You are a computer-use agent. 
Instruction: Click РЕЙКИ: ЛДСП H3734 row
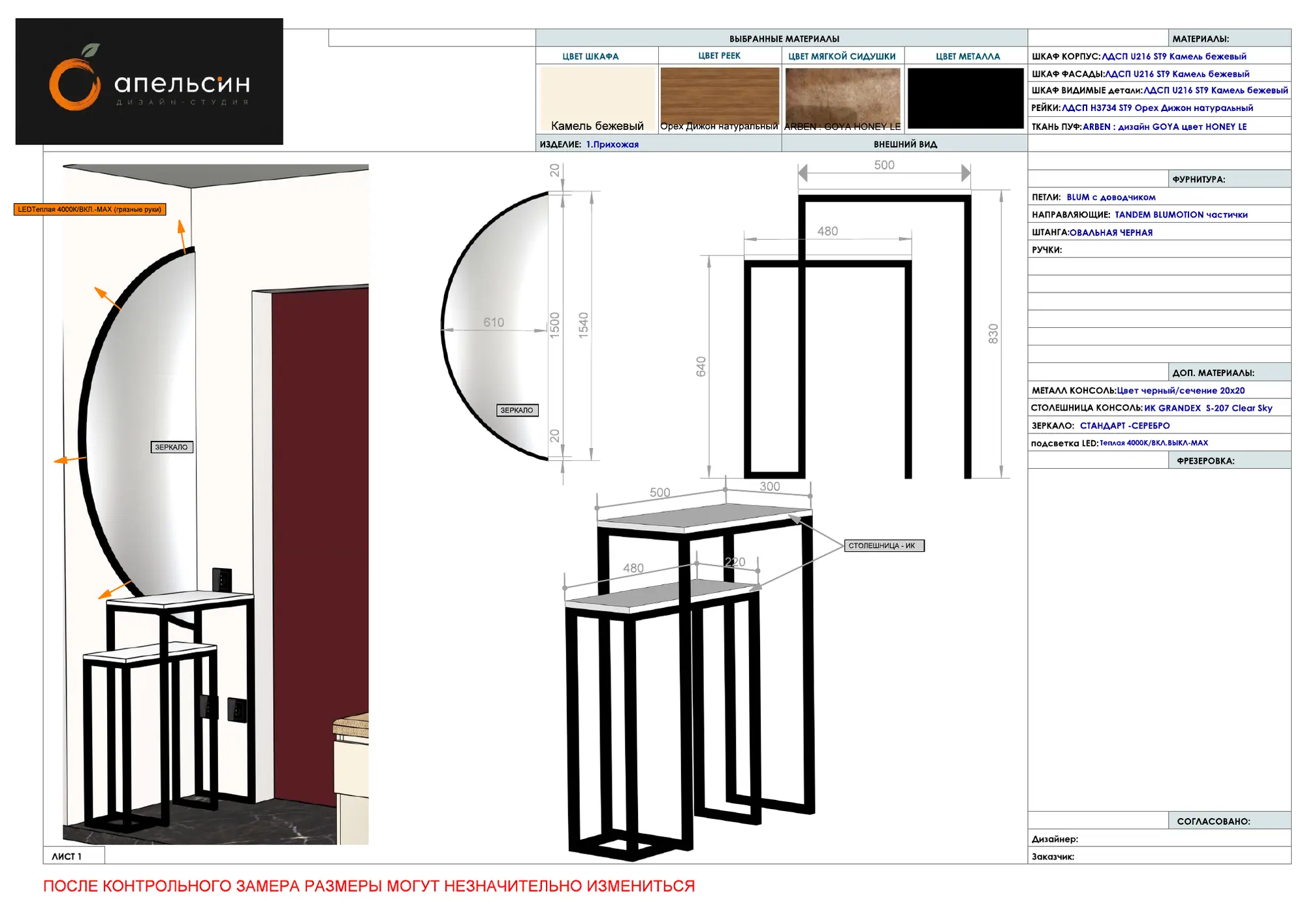pyautogui.click(x=1159, y=108)
